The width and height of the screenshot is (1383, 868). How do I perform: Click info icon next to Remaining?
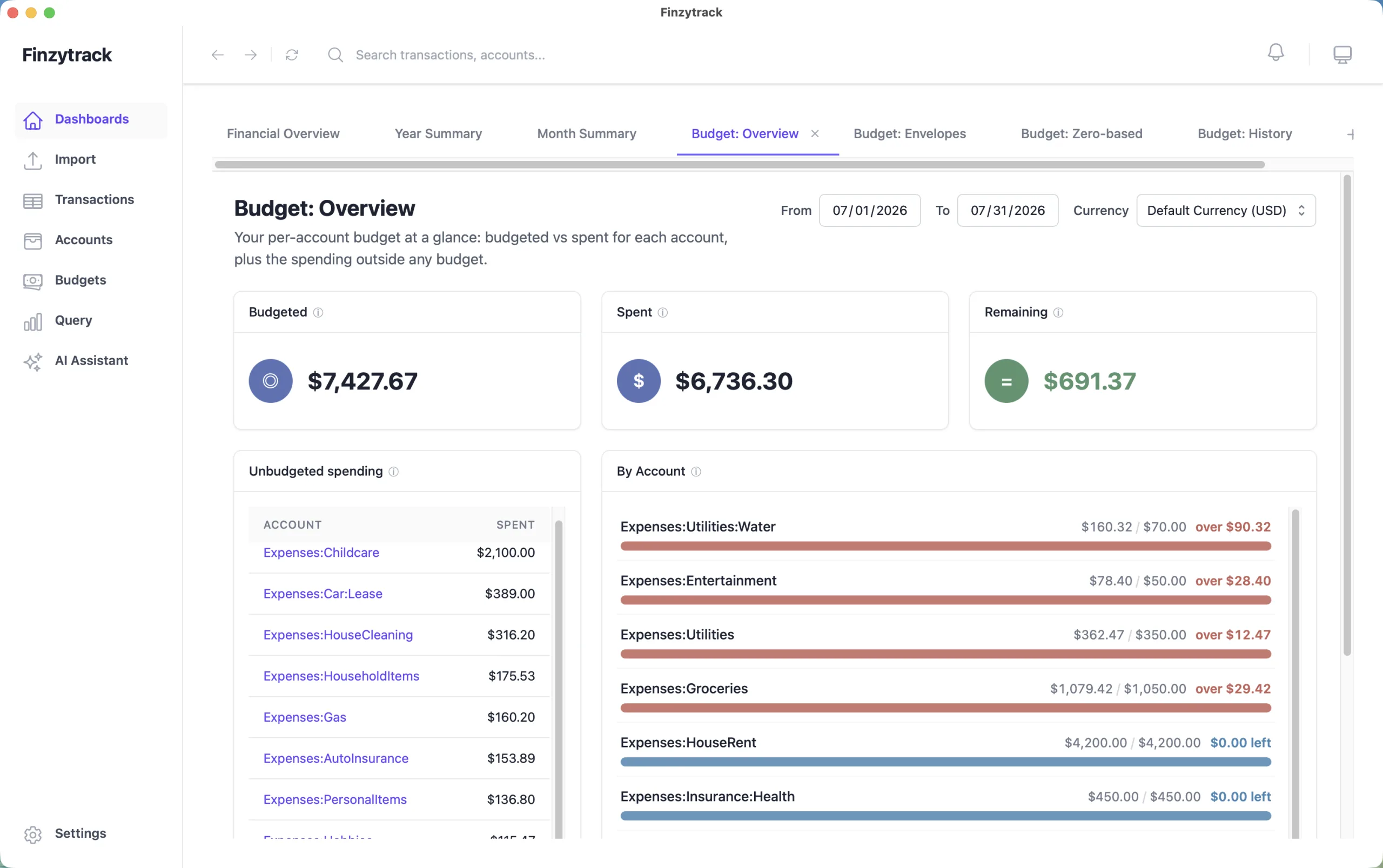tap(1057, 312)
